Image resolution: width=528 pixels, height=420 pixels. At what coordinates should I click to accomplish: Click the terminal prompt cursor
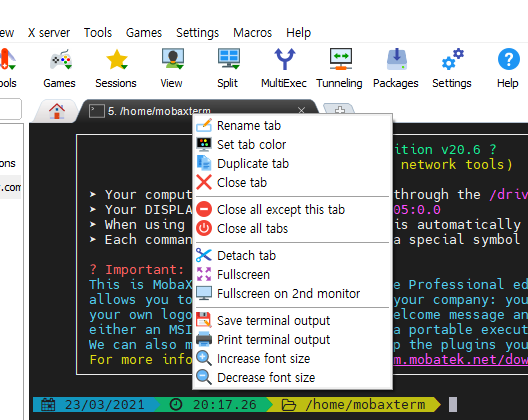[453, 404]
